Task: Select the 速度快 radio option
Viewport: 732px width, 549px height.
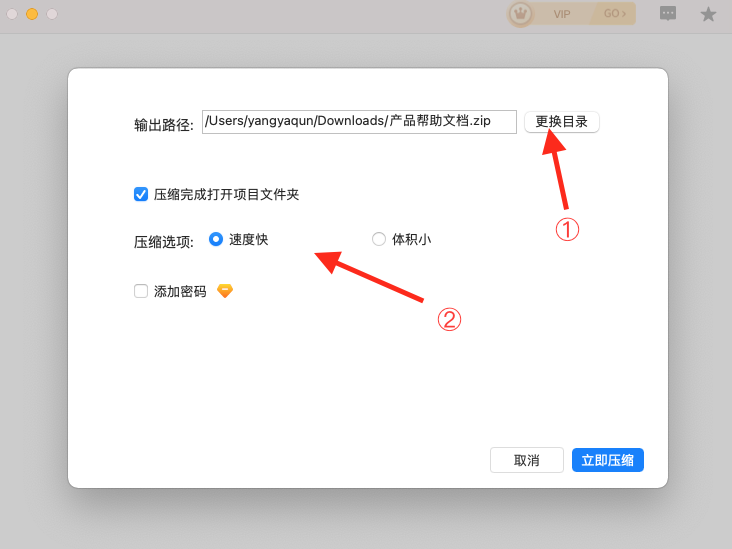Action: coord(216,239)
